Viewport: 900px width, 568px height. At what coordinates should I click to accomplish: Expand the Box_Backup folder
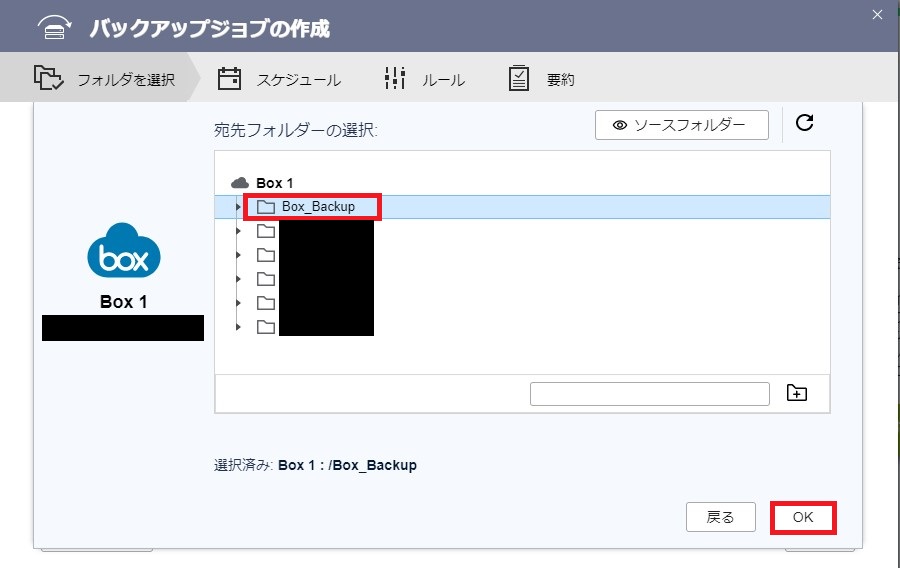[x=238, y=207]
